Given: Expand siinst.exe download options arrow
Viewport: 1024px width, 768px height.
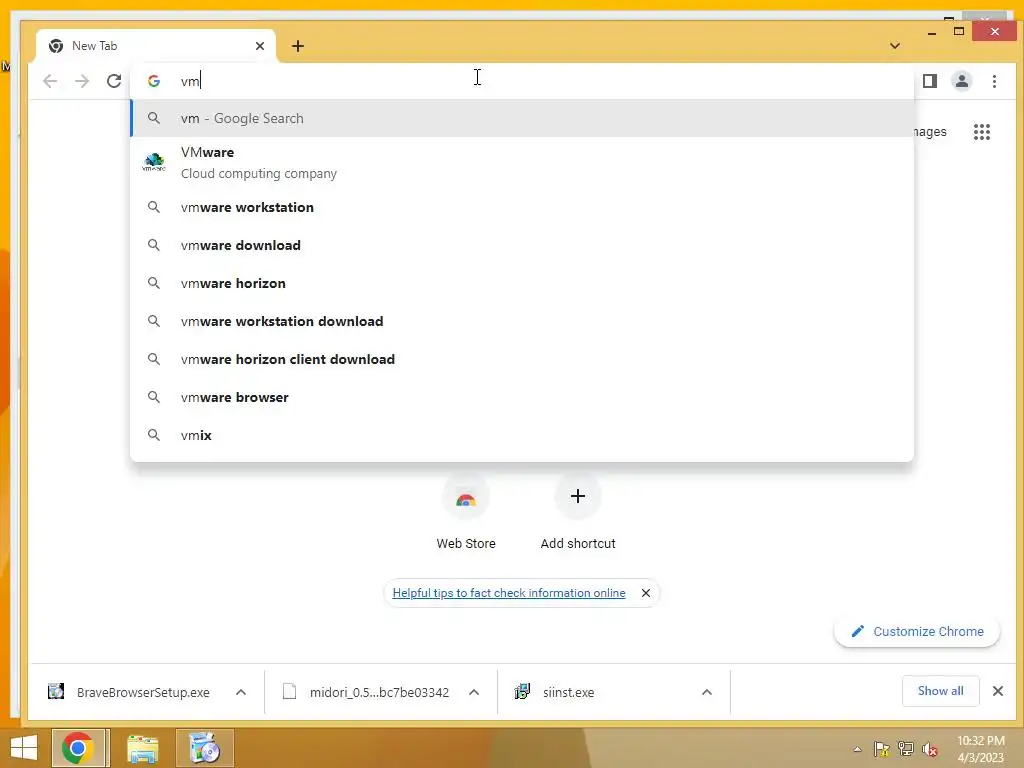Looking at the screenshot, I should pyautogui.click(x=706, y=692).
